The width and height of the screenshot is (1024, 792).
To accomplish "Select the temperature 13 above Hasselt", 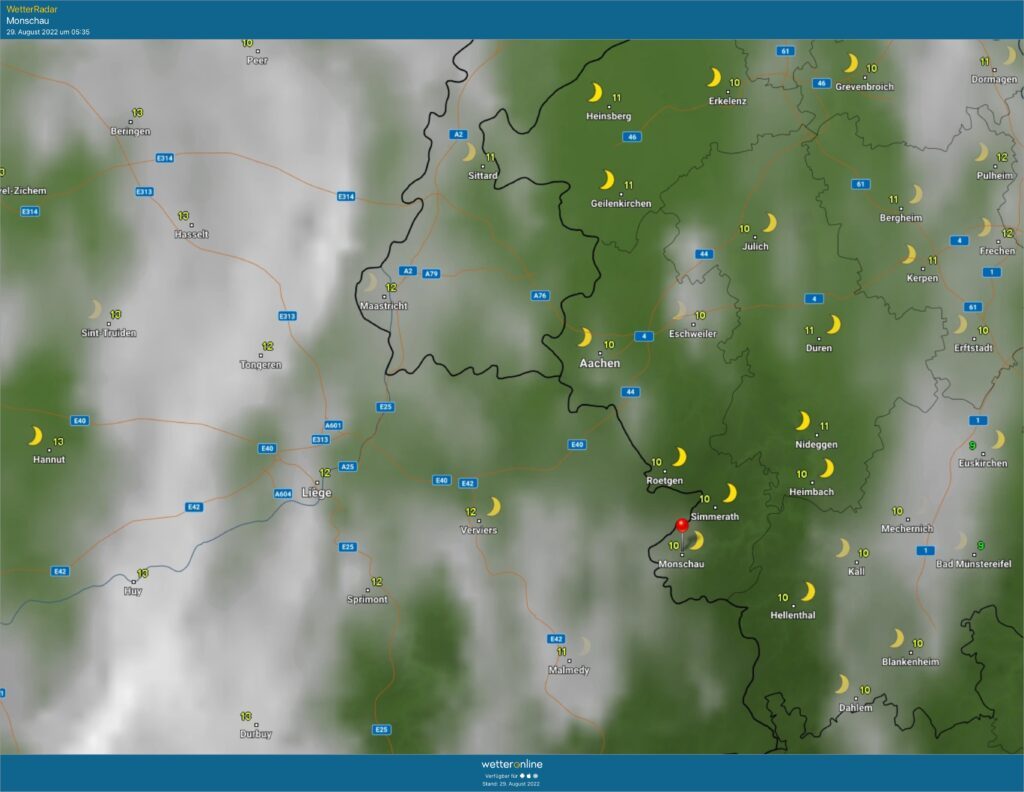I will click(184, 215).
